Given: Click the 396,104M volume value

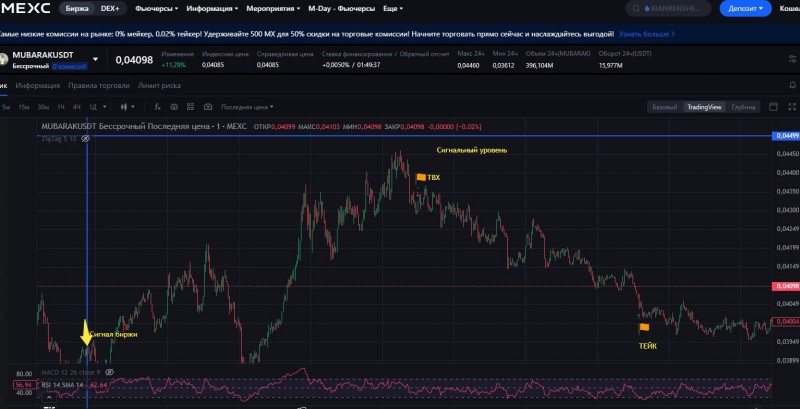Looking at the screenshot, I should click(539, 65).
